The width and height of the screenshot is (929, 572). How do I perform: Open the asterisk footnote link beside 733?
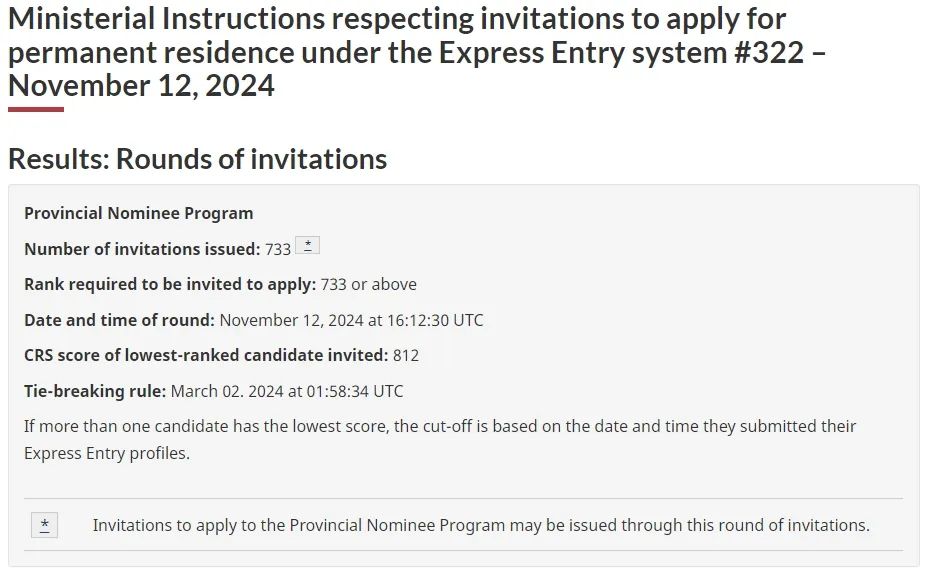pyautogui.click(x=307, y=245)
